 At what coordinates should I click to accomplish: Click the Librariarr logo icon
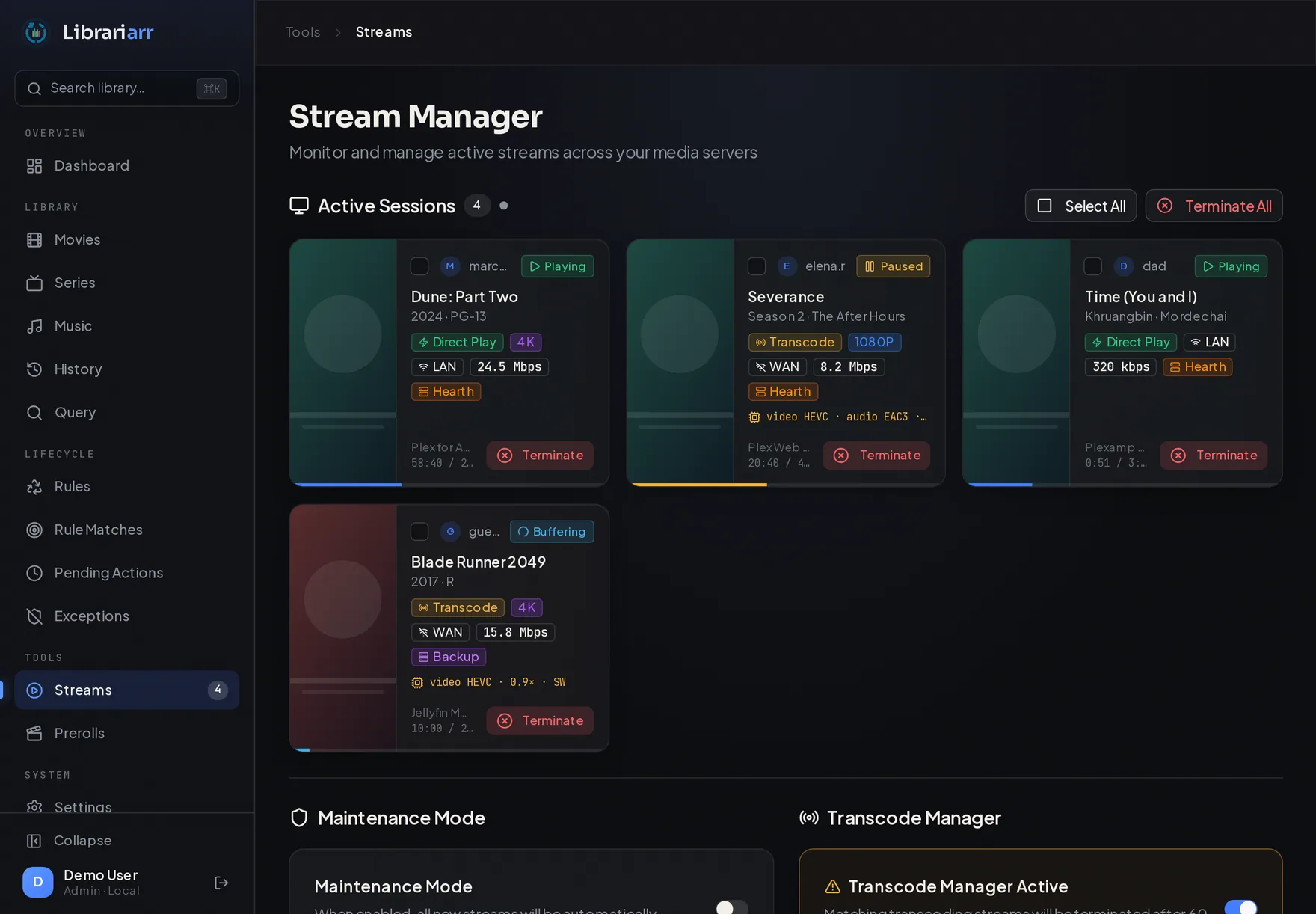pyautogui.click(x=36, y=32)
